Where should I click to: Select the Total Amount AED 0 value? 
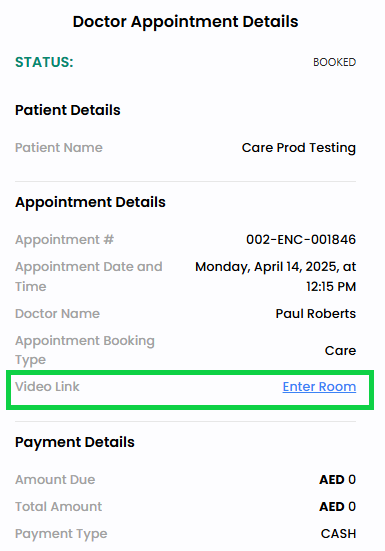[x=338, y=507]
